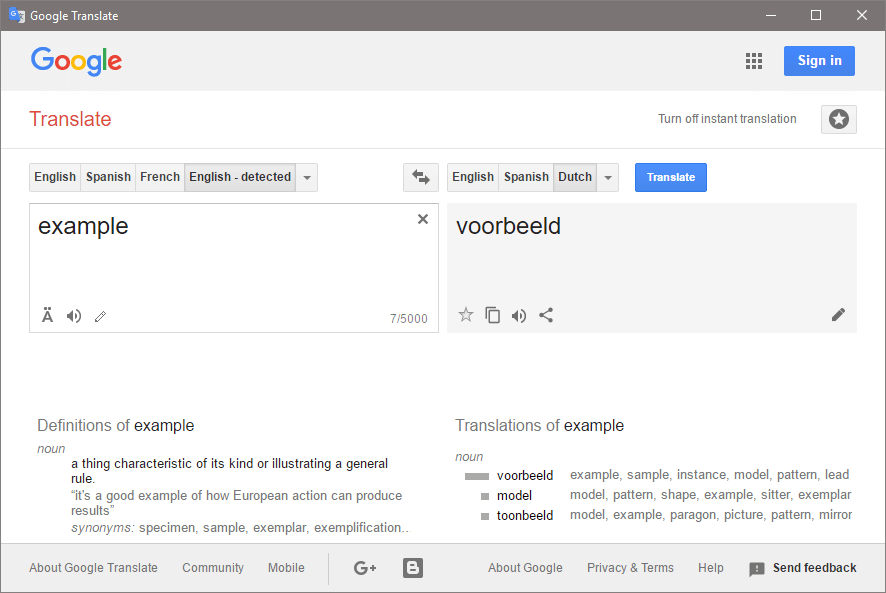Click the 7/5000 character counter
The width and height of the screenshot is (886, 593).
tap(409, 319)
